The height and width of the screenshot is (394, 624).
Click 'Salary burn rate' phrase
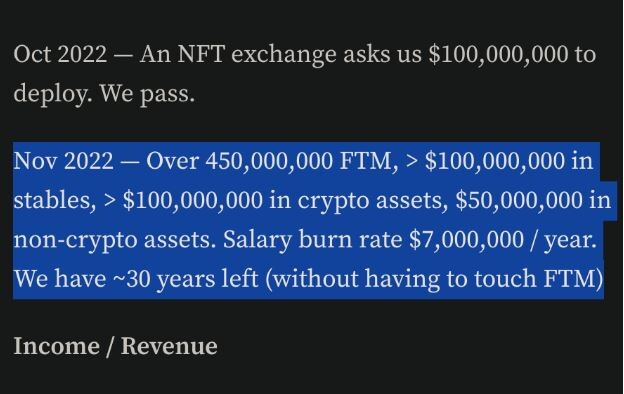(312, 240)
